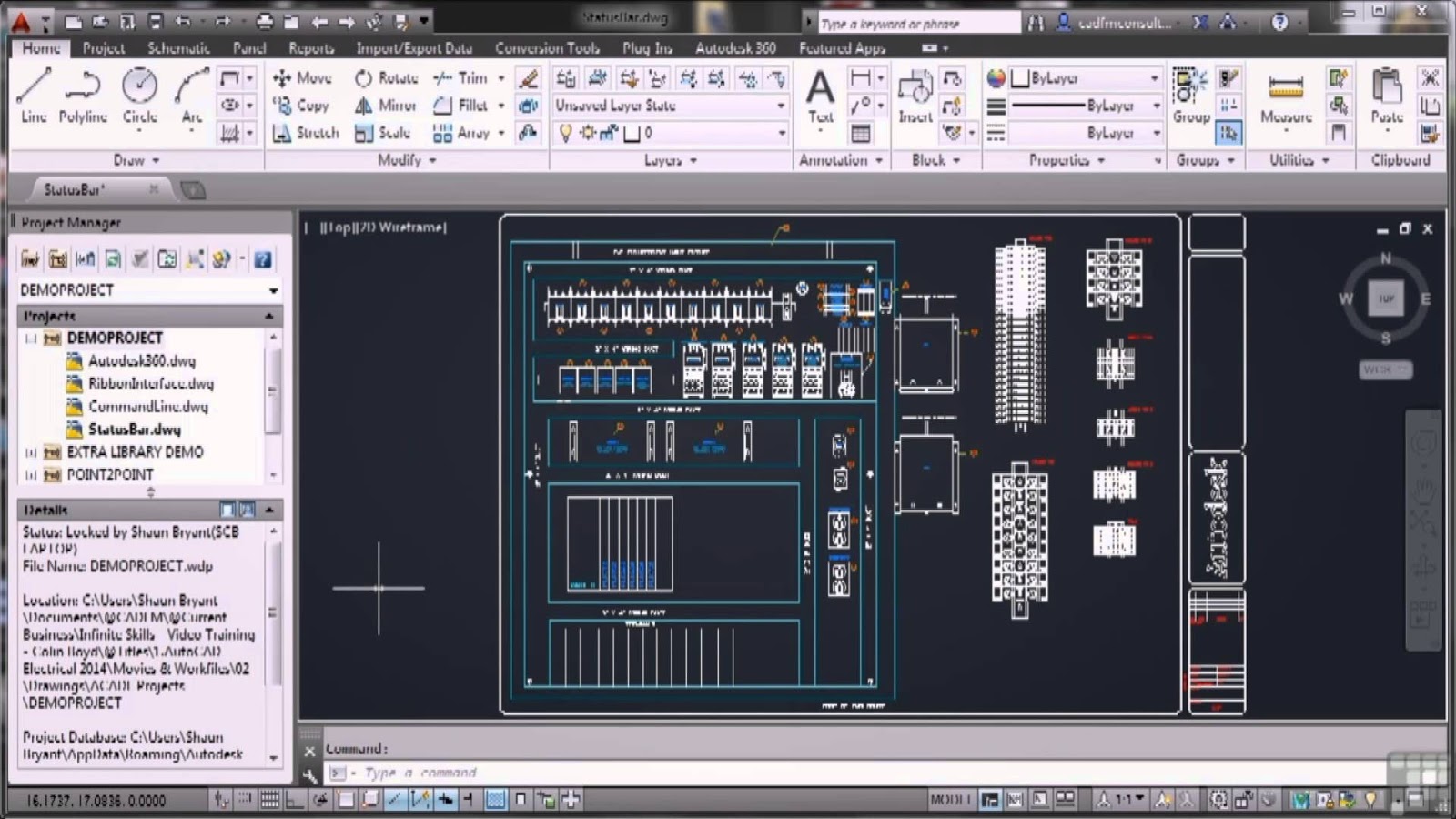Select RibbonInterface.dwg in project tree
1456x819 pixels.
tap(151, 384)
